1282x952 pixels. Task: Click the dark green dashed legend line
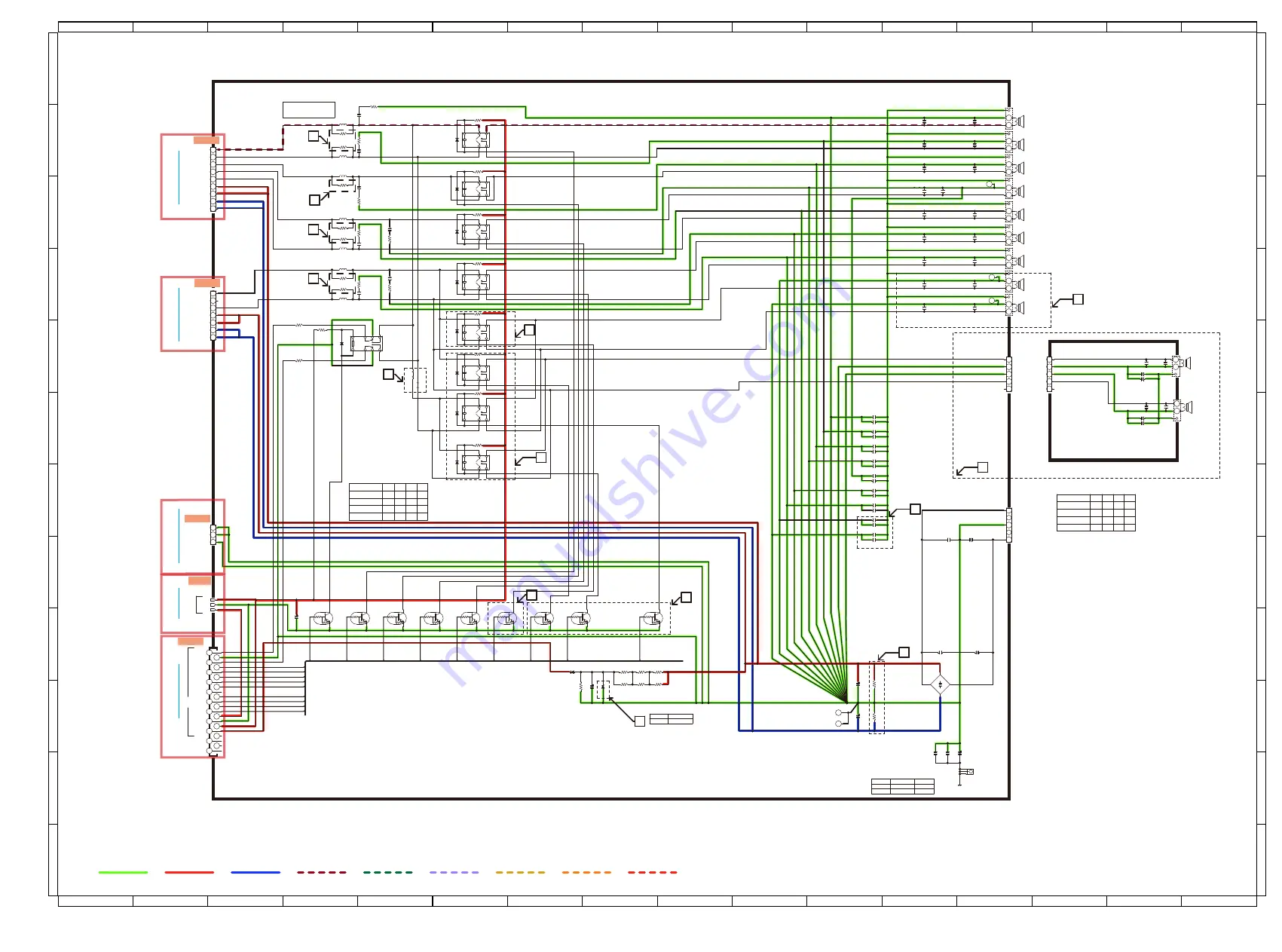(388, 872)
